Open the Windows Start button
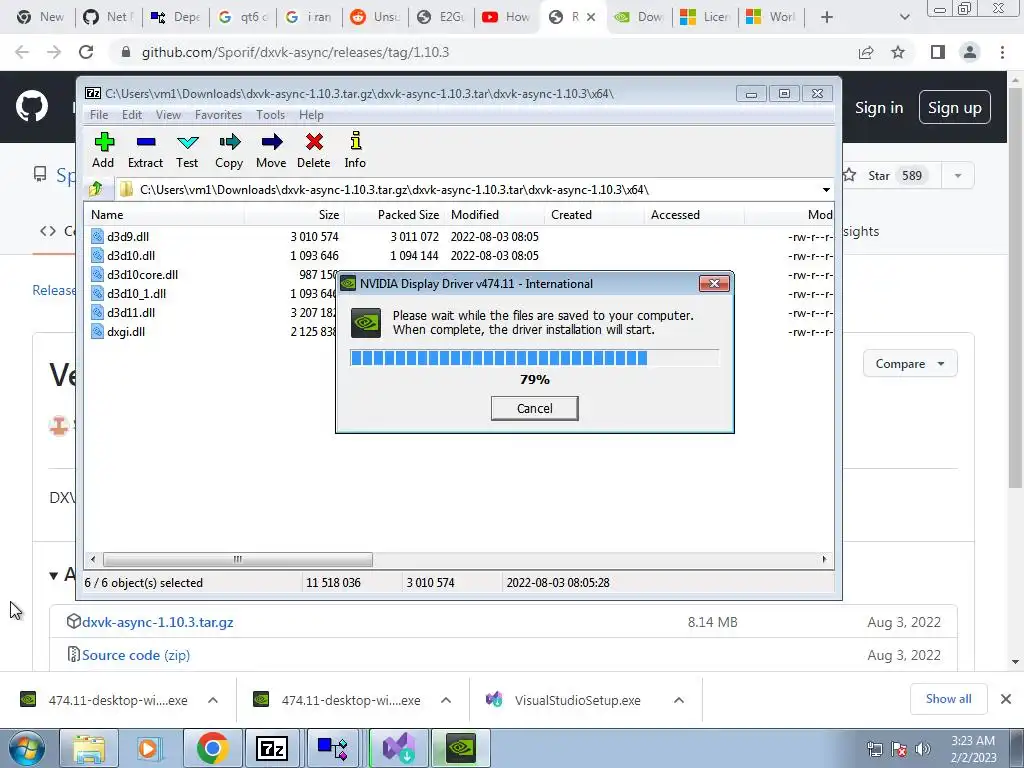This screenshot has height=768, width=1024. (26, 748)
